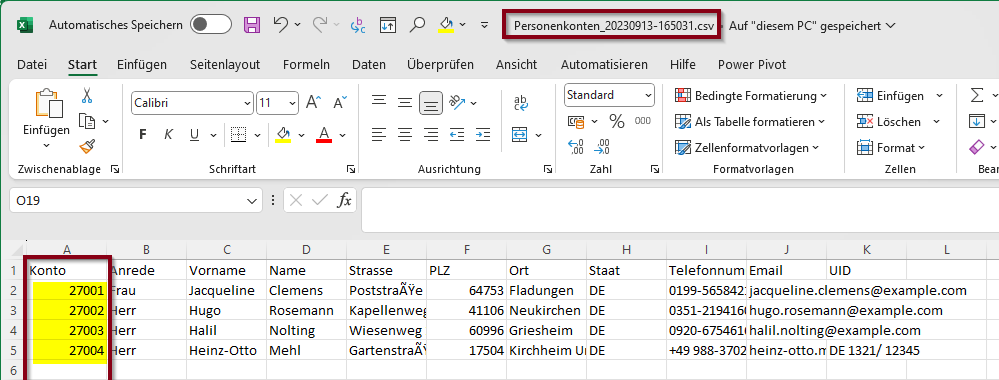Click the Percent style icon
This screenshot has width=999, height=380.
[617, 121]
